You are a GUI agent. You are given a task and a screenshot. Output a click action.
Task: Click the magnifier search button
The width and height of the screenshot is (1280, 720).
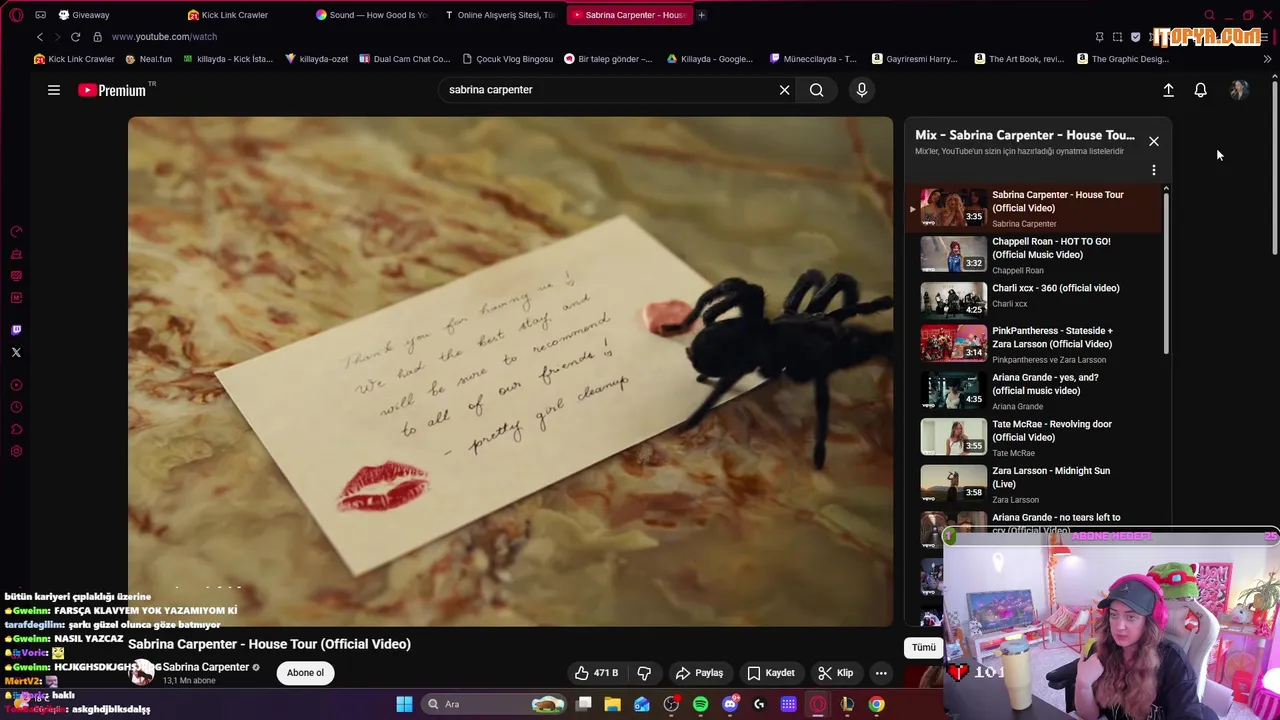point(816,90)
